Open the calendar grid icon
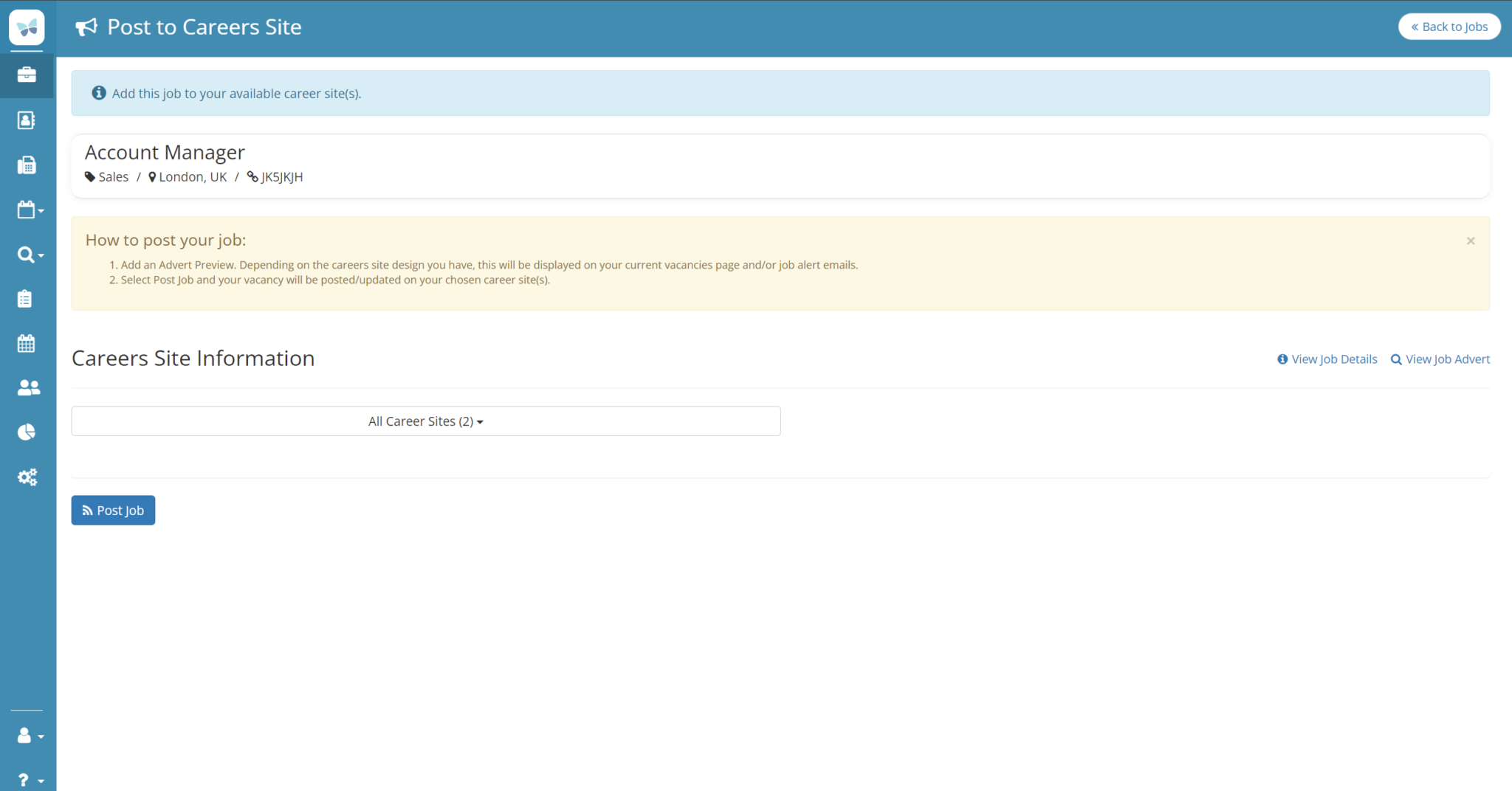 click(x=27, y=343)
